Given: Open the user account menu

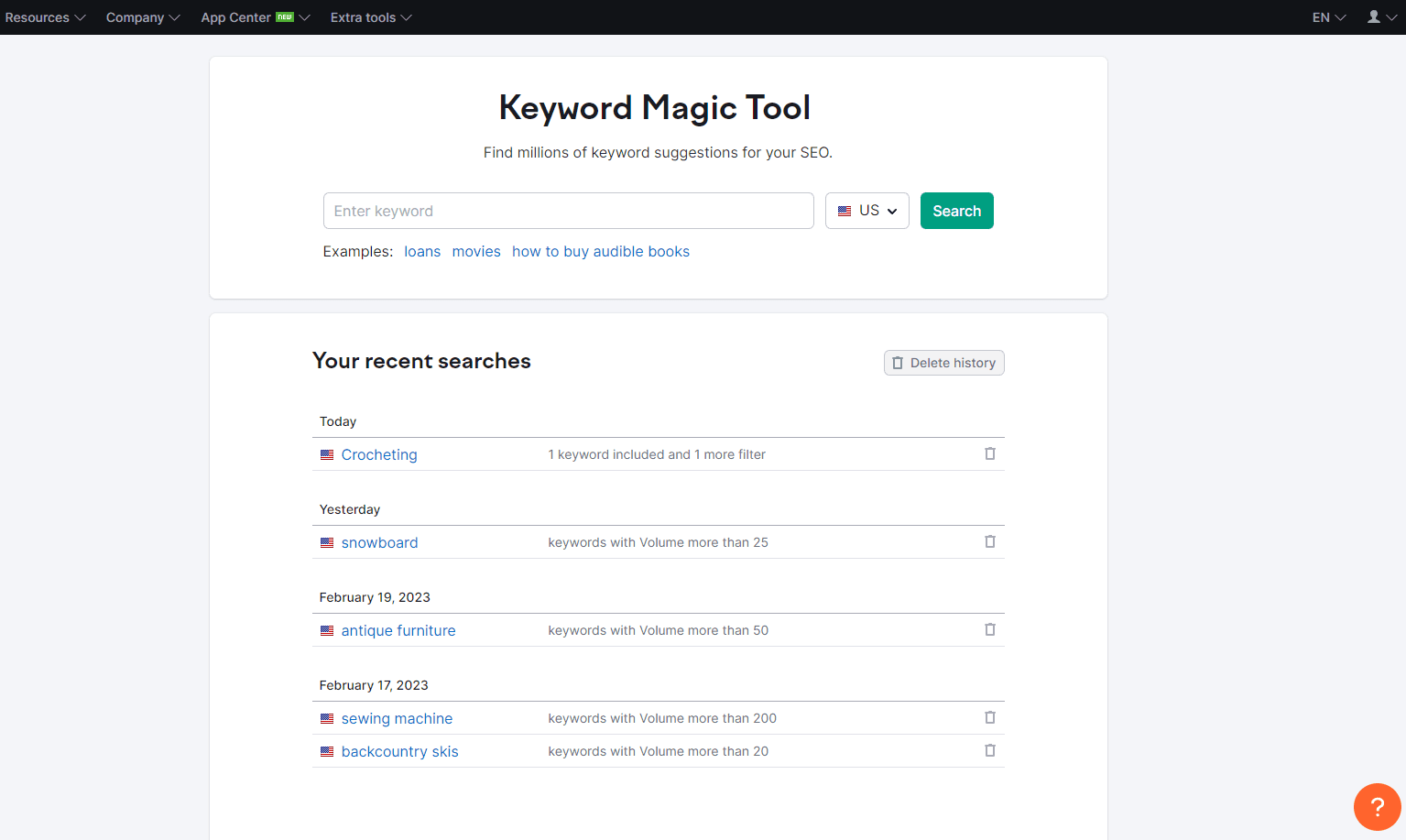Looking at the screenshot, I should click(x=1381, y=16).
